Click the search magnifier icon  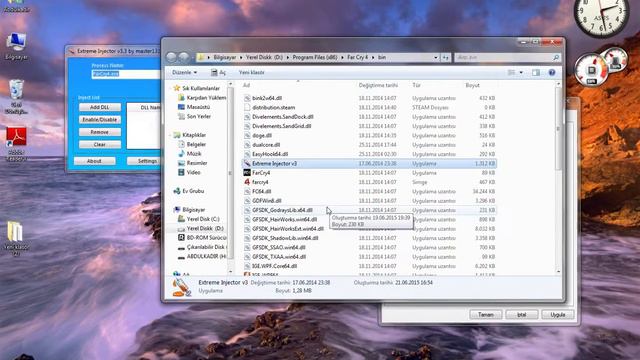(x=556, y=58)
